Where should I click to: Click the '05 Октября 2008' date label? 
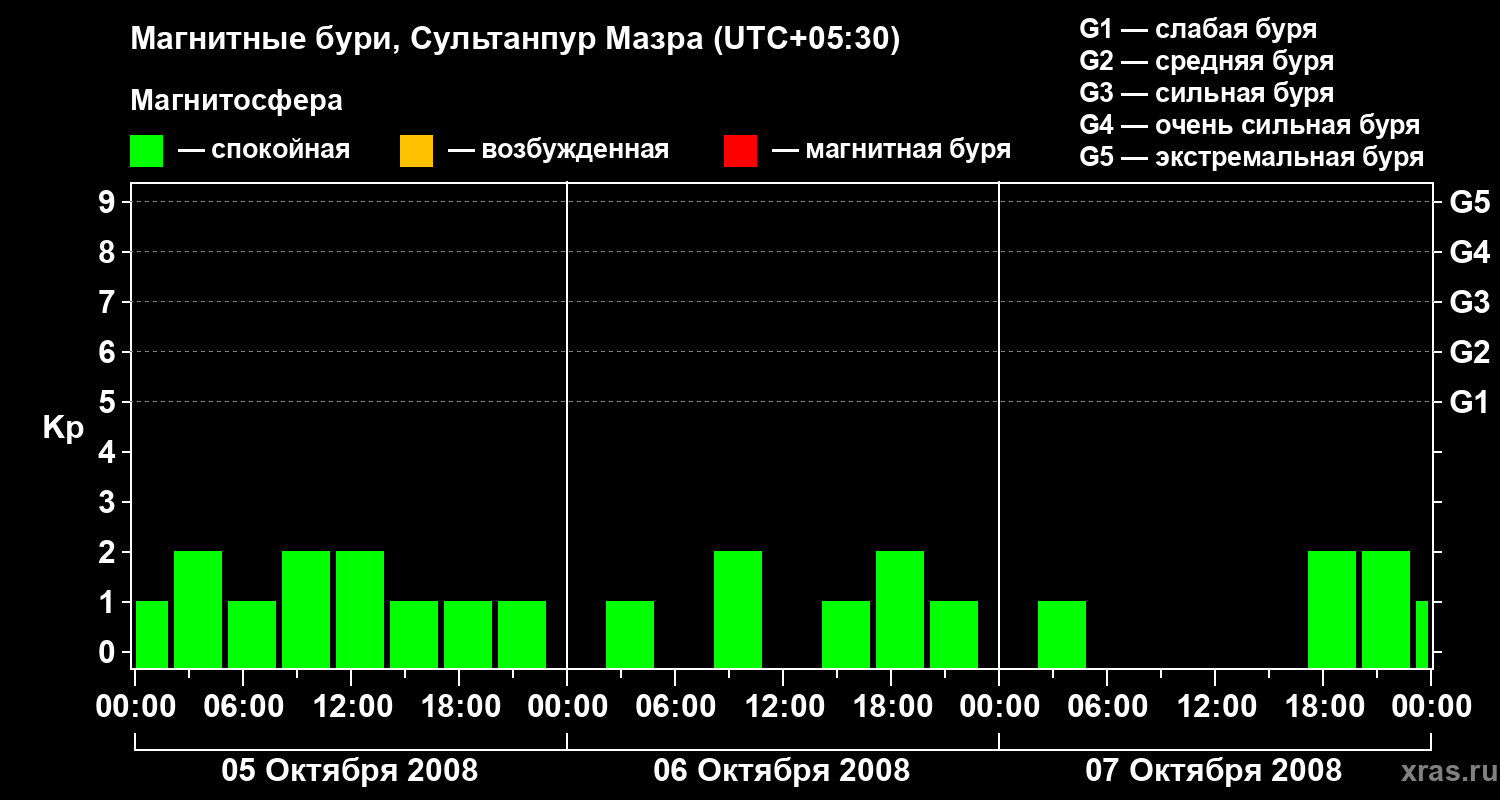point(350,771)
